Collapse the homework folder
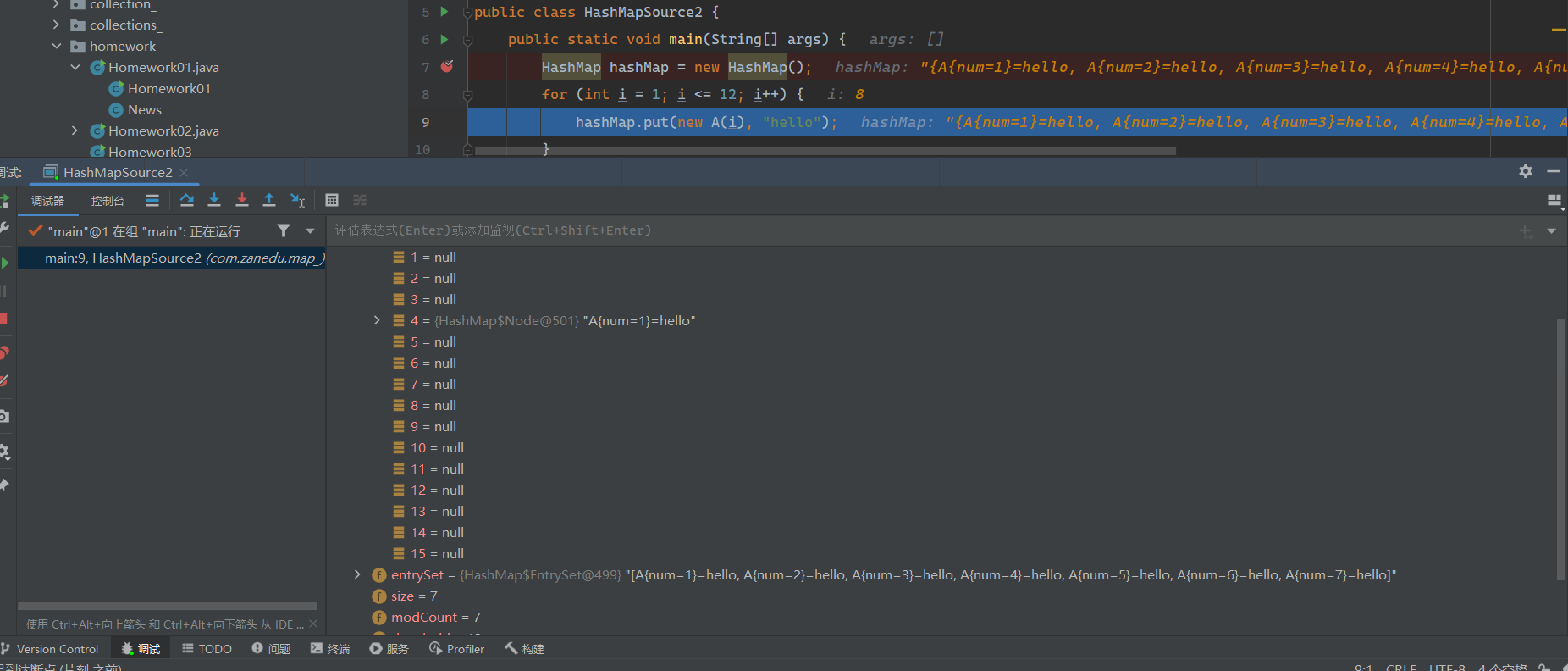This screenshot has width=1568, height=671. point(57,46)
